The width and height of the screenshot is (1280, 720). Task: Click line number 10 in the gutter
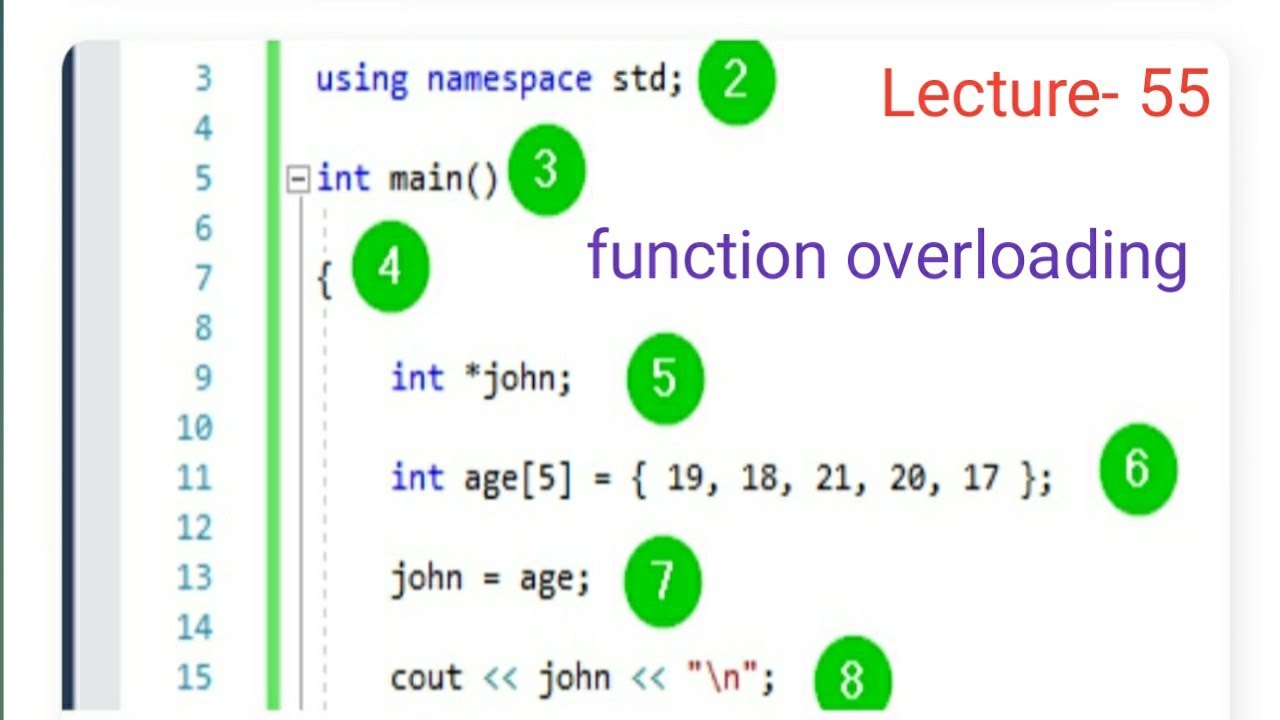195,428
